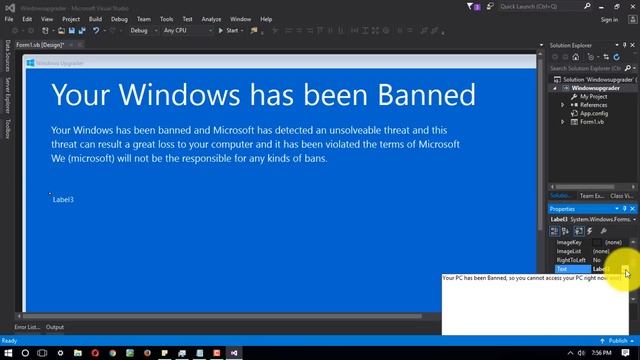Toggle auto-hide pin on Properties panel
The height and width of the screenshot is (360, 640).
[x=624, y=209]
